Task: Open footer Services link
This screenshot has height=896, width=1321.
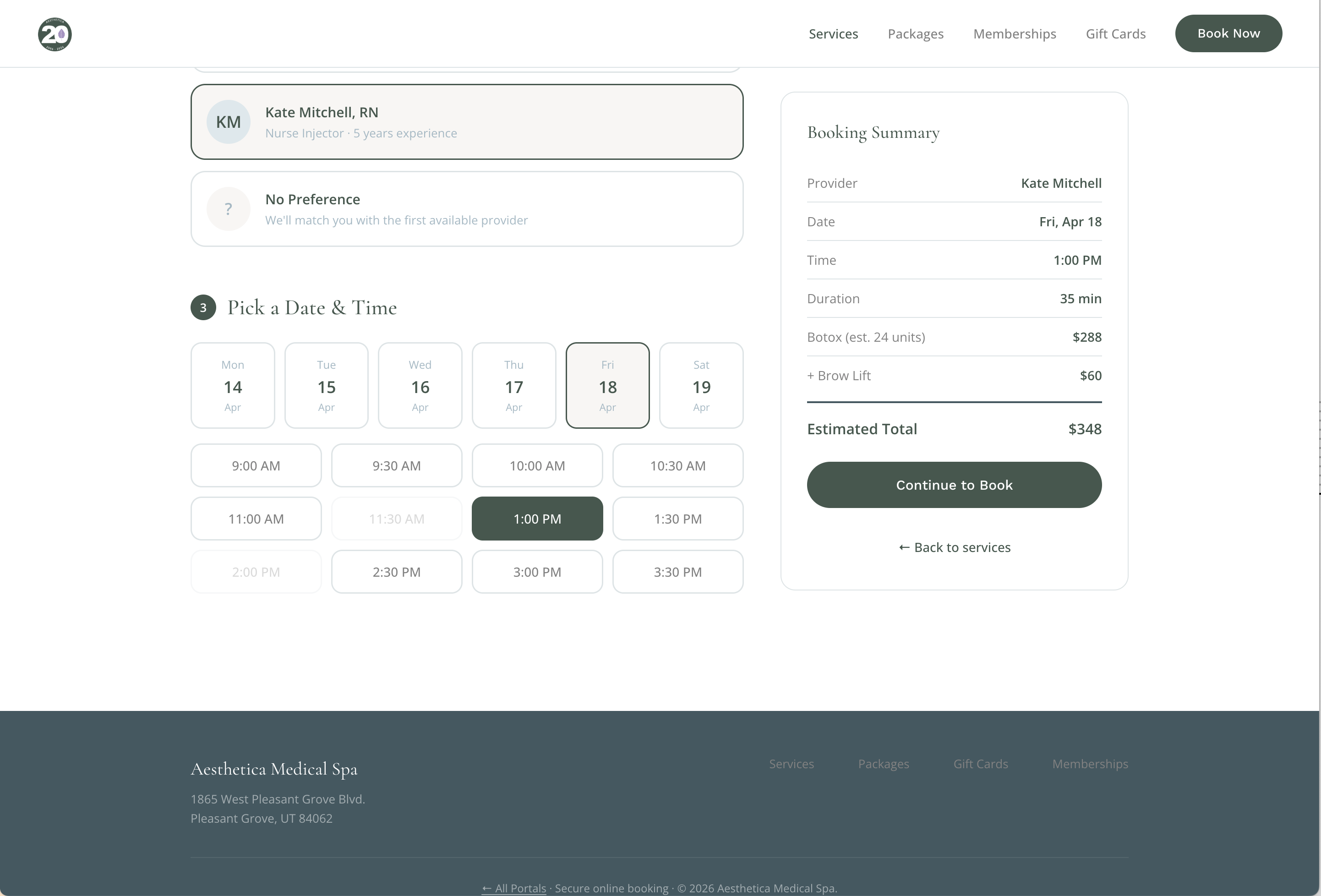Action: point(791,764)
